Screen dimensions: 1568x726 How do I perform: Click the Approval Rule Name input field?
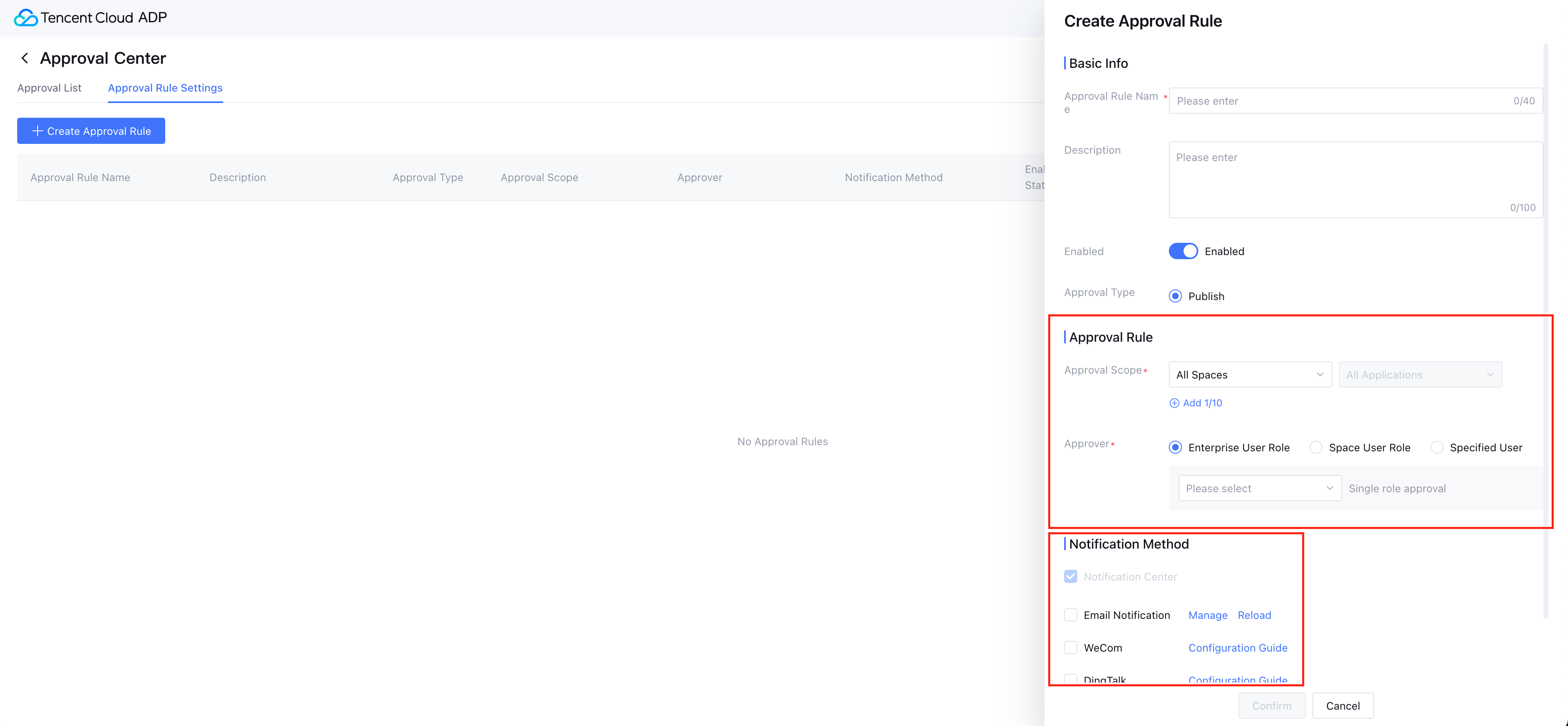click(1339, 101)
